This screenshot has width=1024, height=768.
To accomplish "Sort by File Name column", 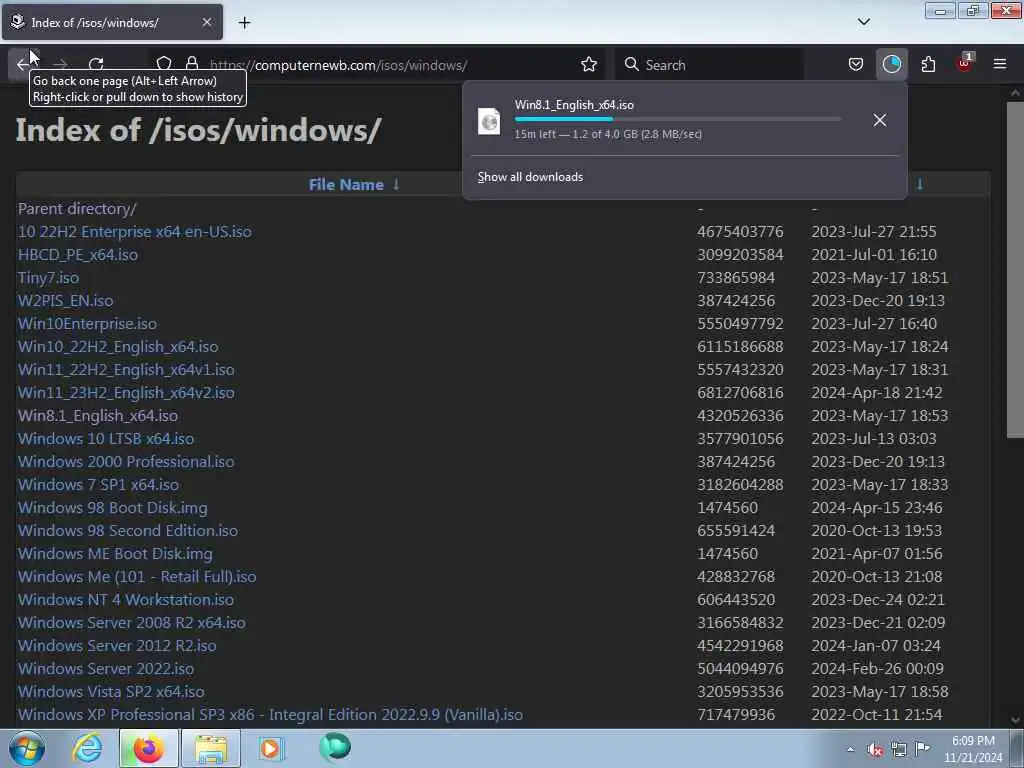I will pyautogui.click(x=346, y=185).
